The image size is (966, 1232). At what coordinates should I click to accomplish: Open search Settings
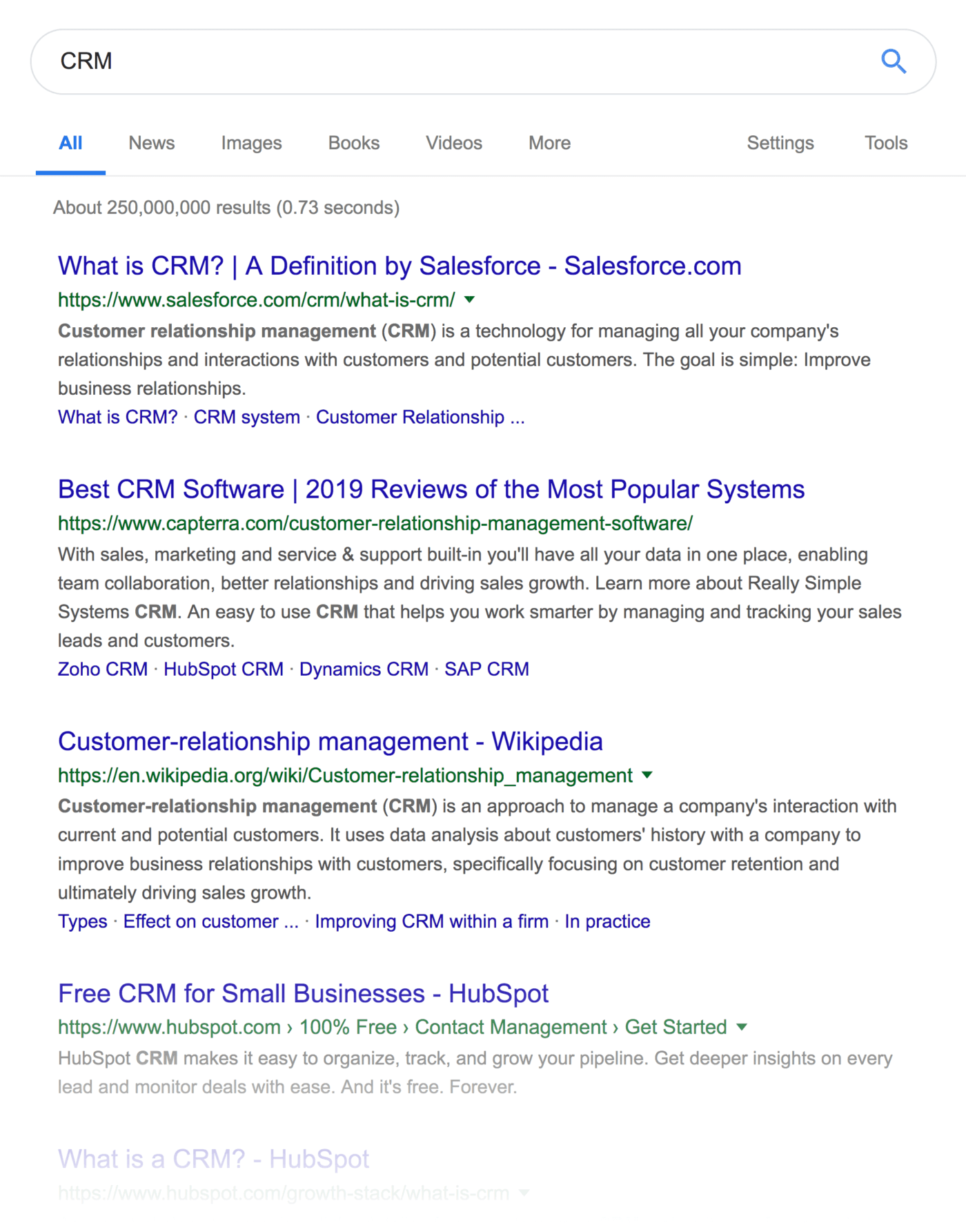(x=780, y=143)
